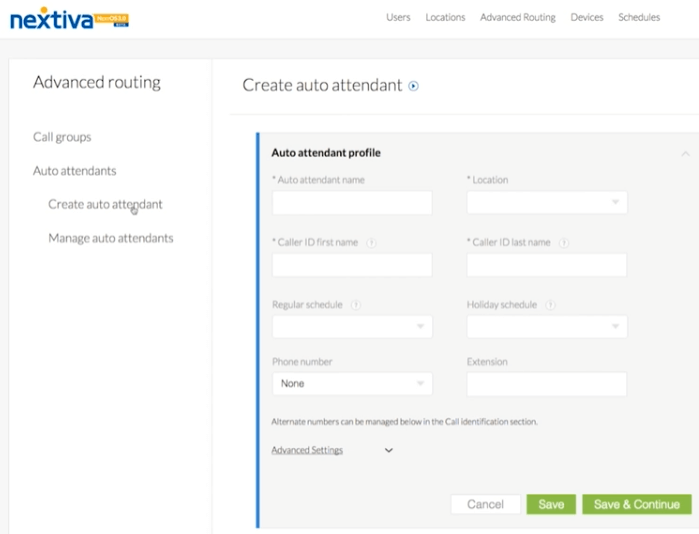Play the Create auto attendant video icon
The width and height of the screenshot is (699, 534).
tap(414, 86)
